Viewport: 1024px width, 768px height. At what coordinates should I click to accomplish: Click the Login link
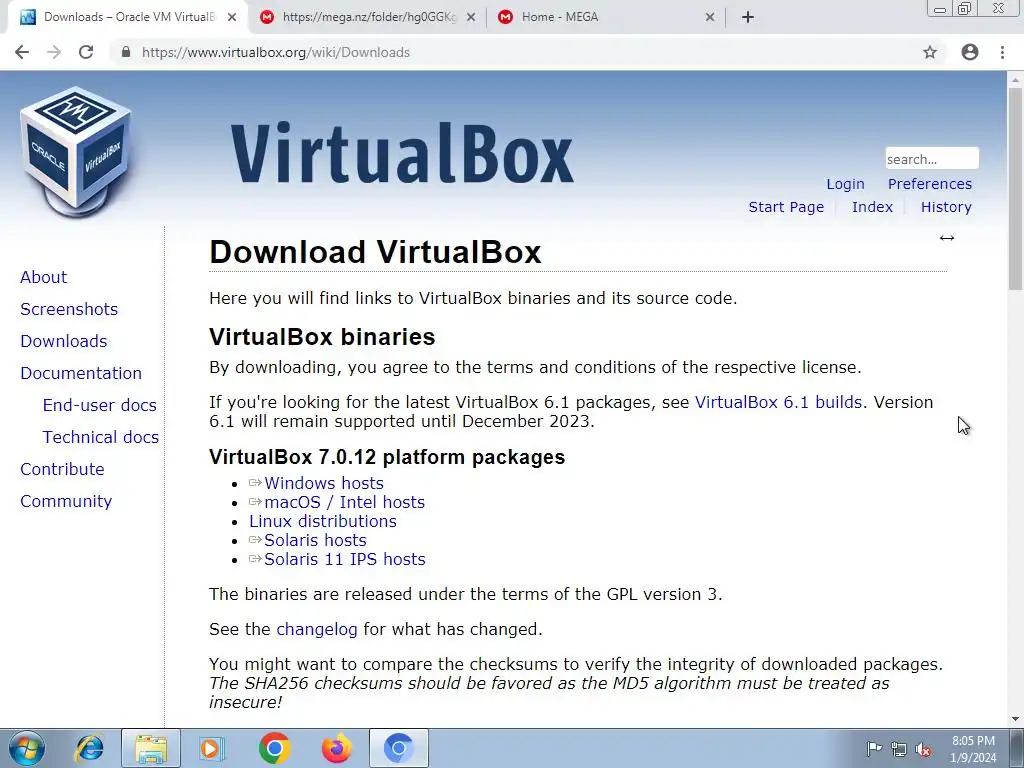click(x=845, y=184)
